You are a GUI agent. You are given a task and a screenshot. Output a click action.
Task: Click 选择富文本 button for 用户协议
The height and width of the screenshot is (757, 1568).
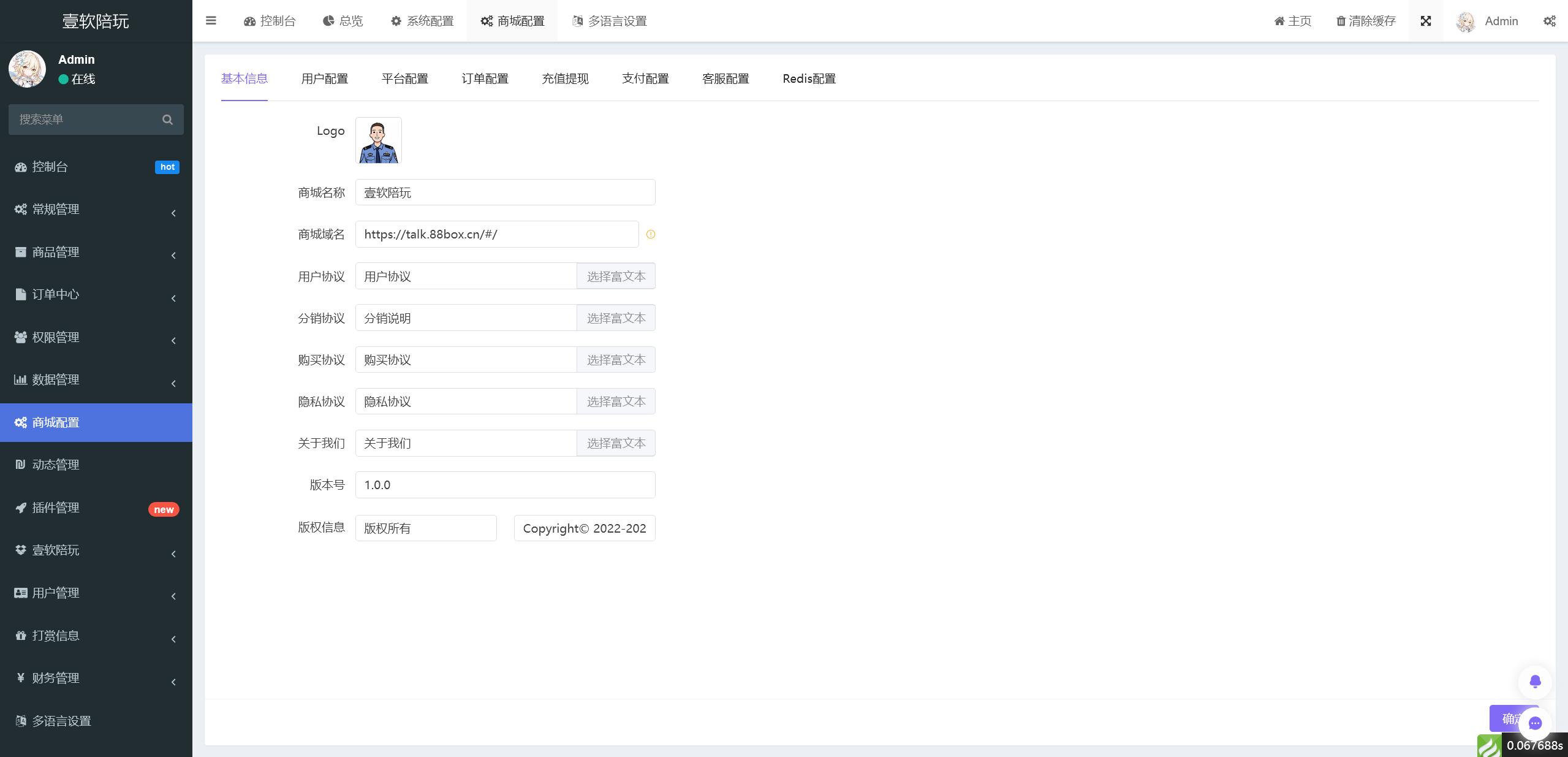616,276
